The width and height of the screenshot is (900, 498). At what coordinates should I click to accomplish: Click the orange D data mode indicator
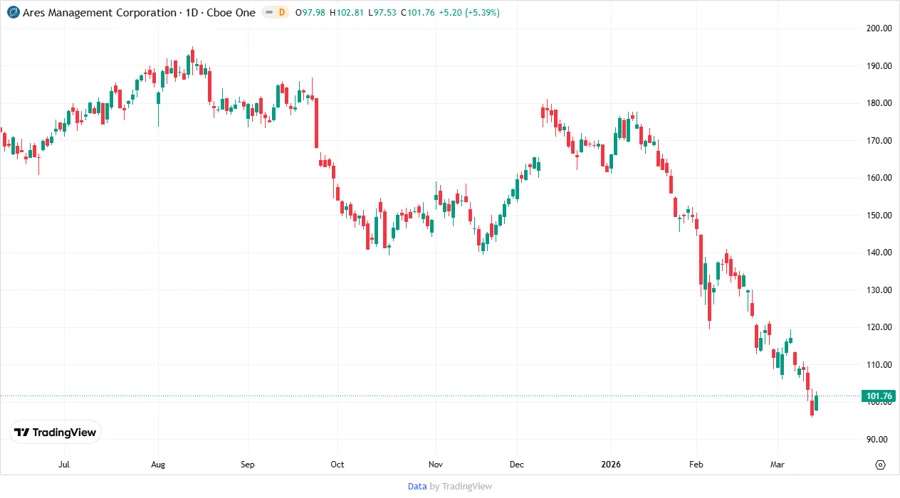tap(281, 12)
